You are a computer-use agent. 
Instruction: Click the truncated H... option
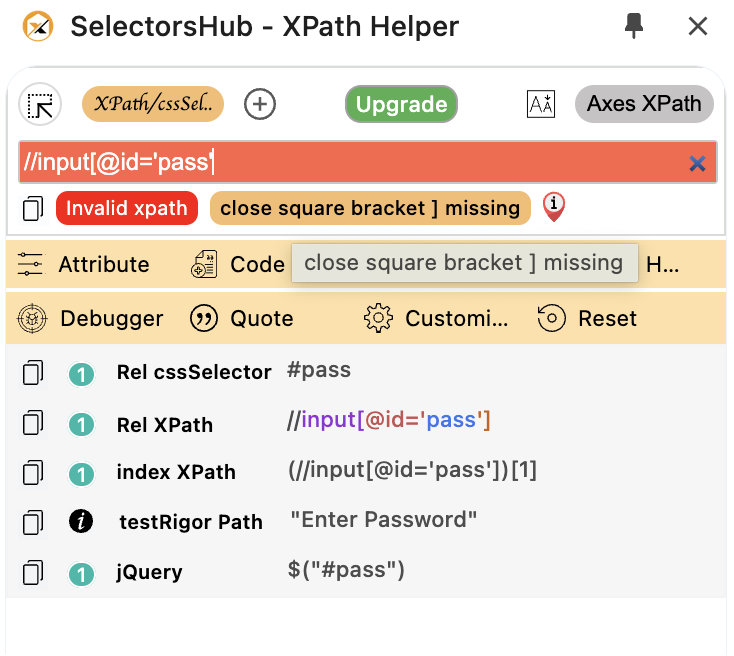(x=662, y=265)
